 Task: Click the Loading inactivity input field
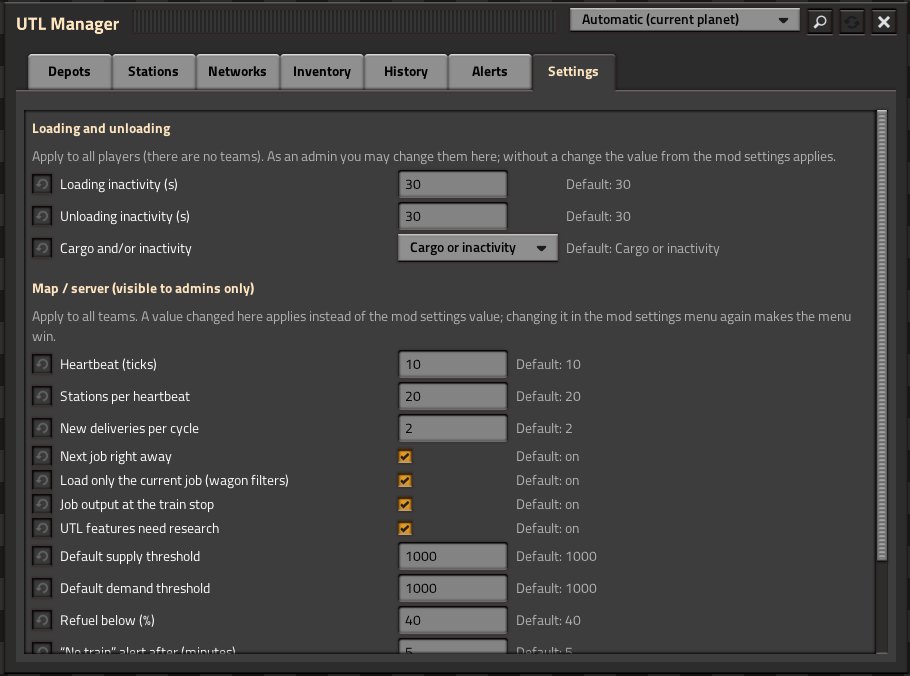(x=453, y=185)
